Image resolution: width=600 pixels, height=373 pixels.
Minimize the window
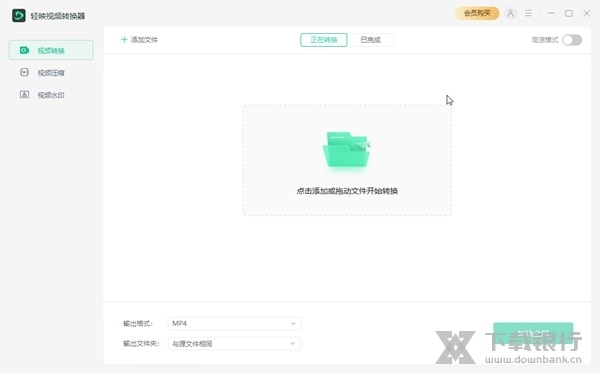(551, 13)
